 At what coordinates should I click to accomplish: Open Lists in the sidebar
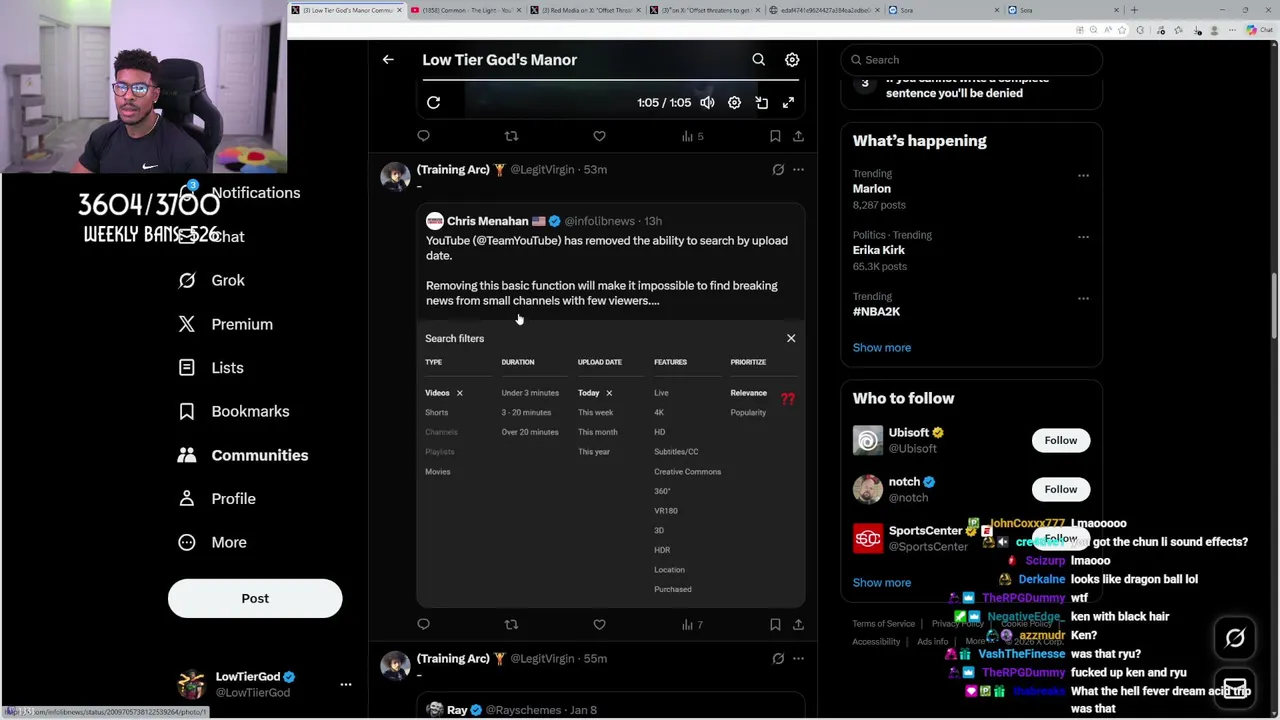click(212, 368)
